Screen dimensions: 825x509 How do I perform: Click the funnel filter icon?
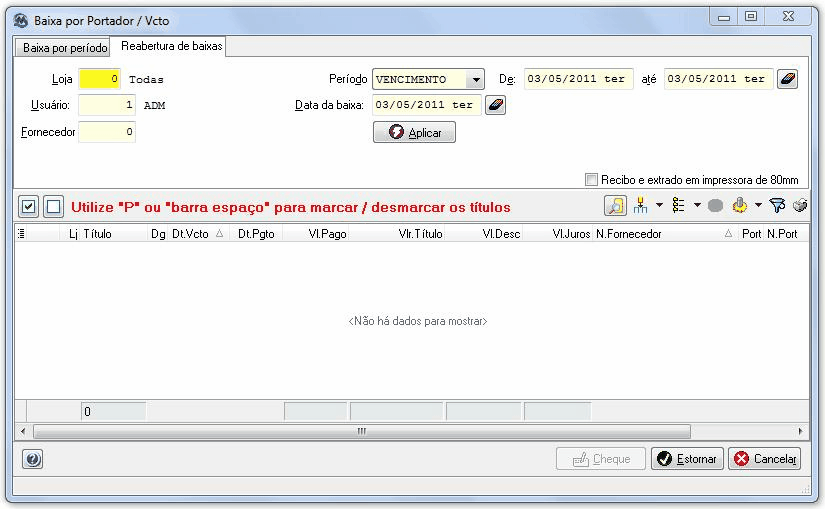pyautogui.click(x=777, y=205)
